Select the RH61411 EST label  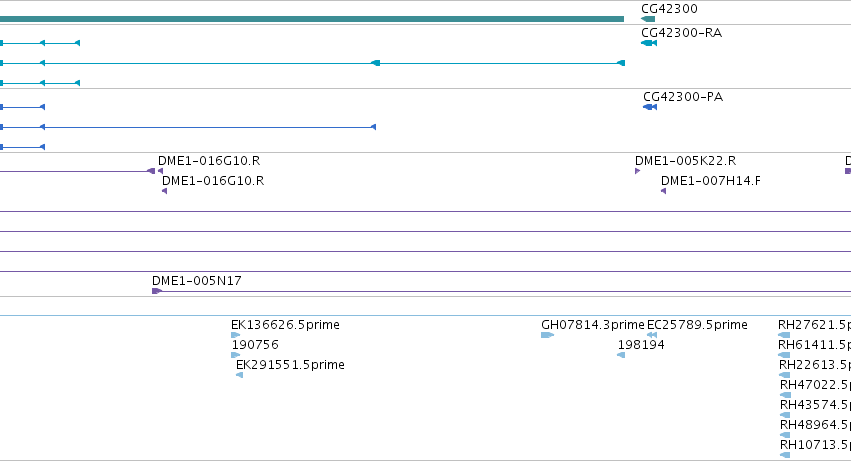[814, 345]
